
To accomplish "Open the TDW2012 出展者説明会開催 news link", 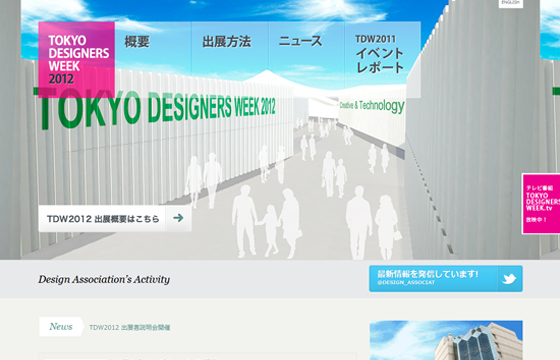I will click(x=130, y=327).
